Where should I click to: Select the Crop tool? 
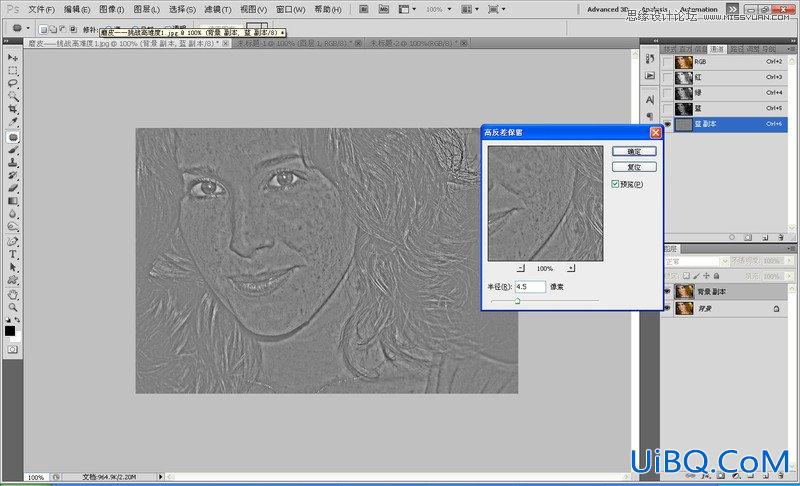tap(13, 109)
